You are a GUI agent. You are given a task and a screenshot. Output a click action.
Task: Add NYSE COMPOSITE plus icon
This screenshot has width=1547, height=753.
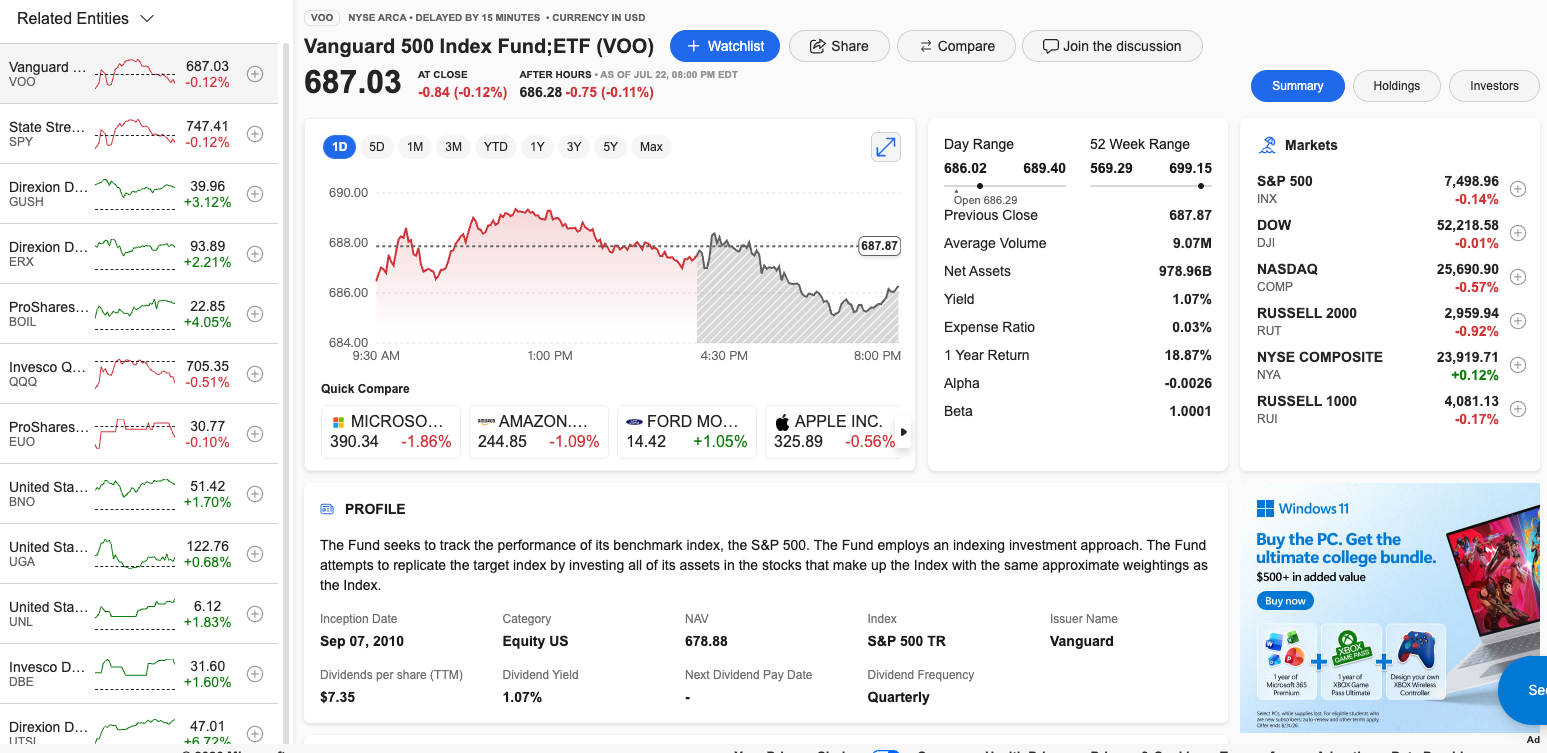click(1518, 365)
